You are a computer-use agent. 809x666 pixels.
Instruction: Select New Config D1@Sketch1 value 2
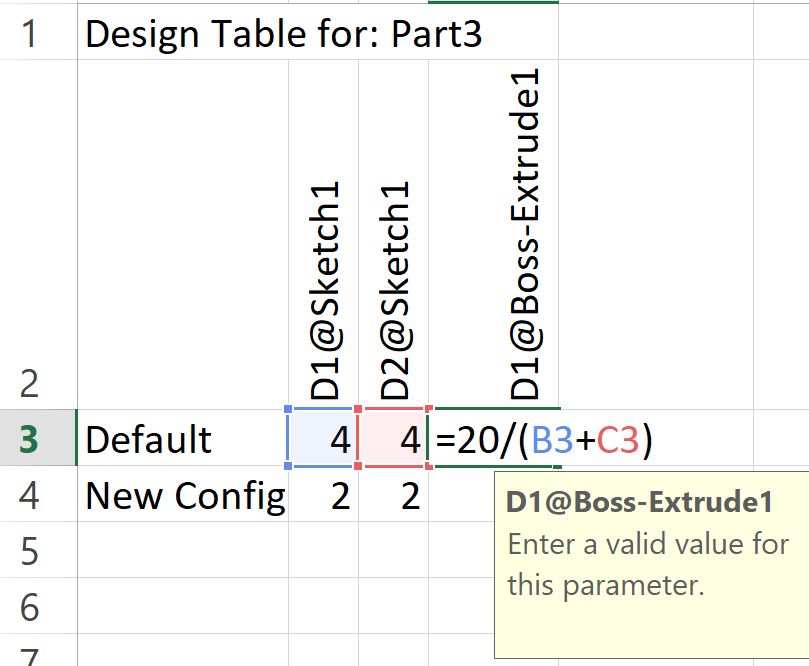(x=323, y=494)
